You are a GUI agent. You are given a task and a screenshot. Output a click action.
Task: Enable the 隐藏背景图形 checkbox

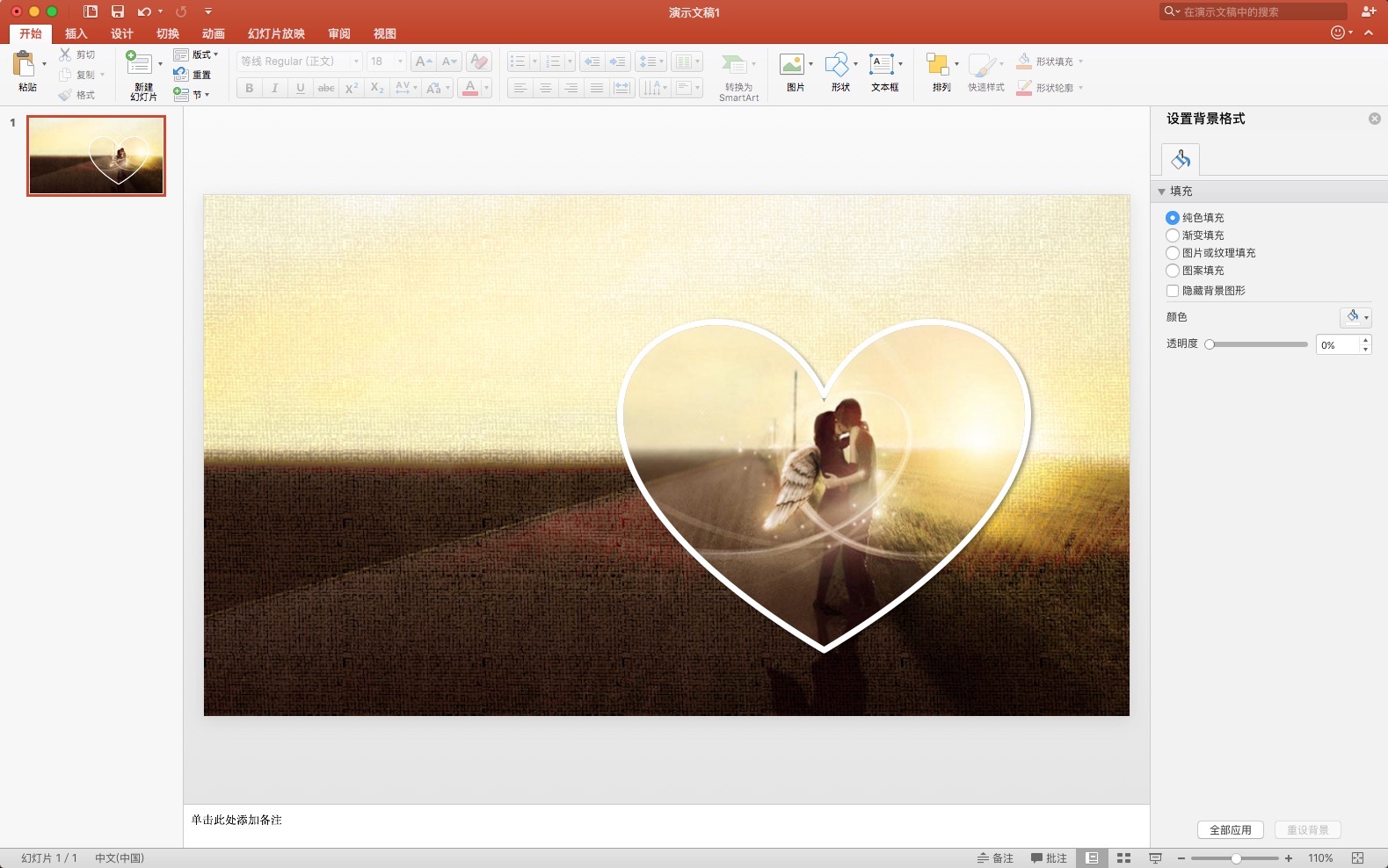click(1173, 291)
